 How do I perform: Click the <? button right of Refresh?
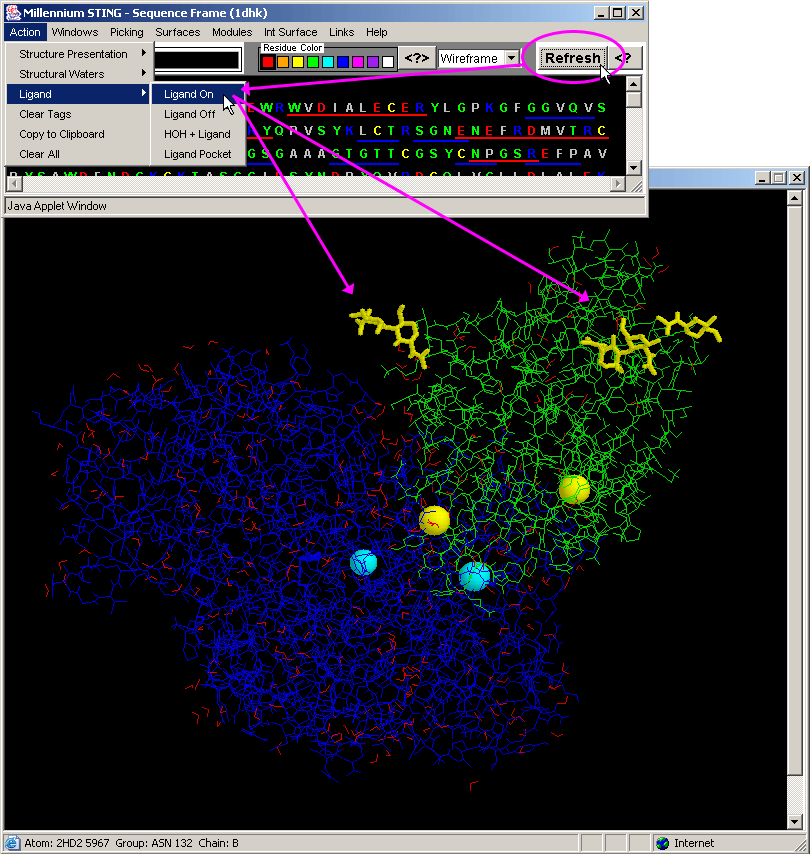point(623,58)
